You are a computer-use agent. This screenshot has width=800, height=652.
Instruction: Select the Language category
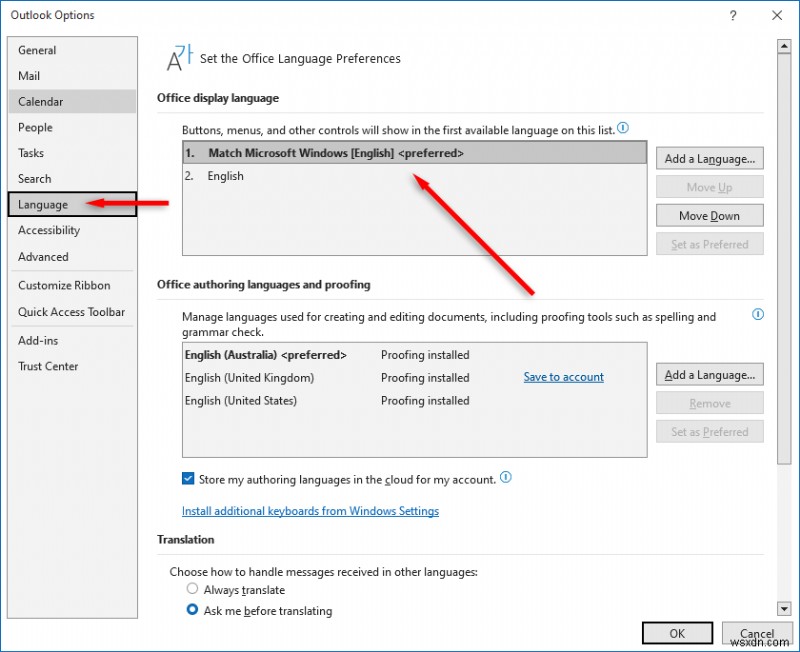tap(72, 205)
